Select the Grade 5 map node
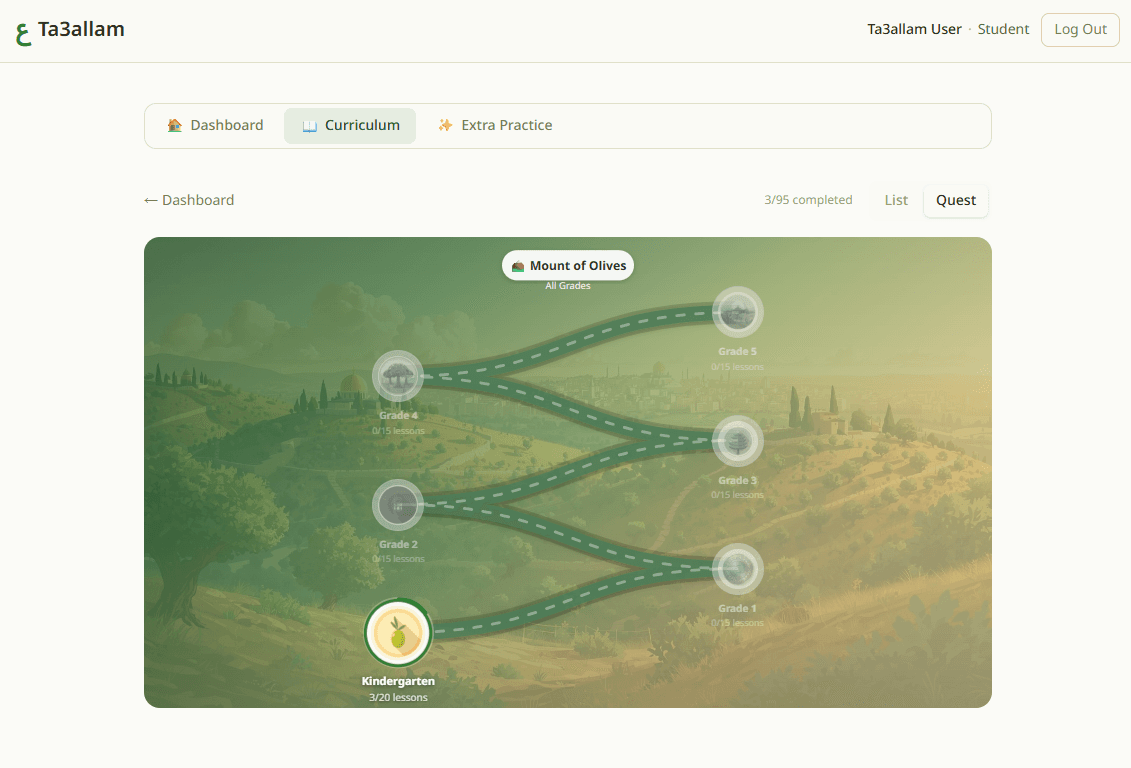The image size is (1131, 768). [737, 312]
